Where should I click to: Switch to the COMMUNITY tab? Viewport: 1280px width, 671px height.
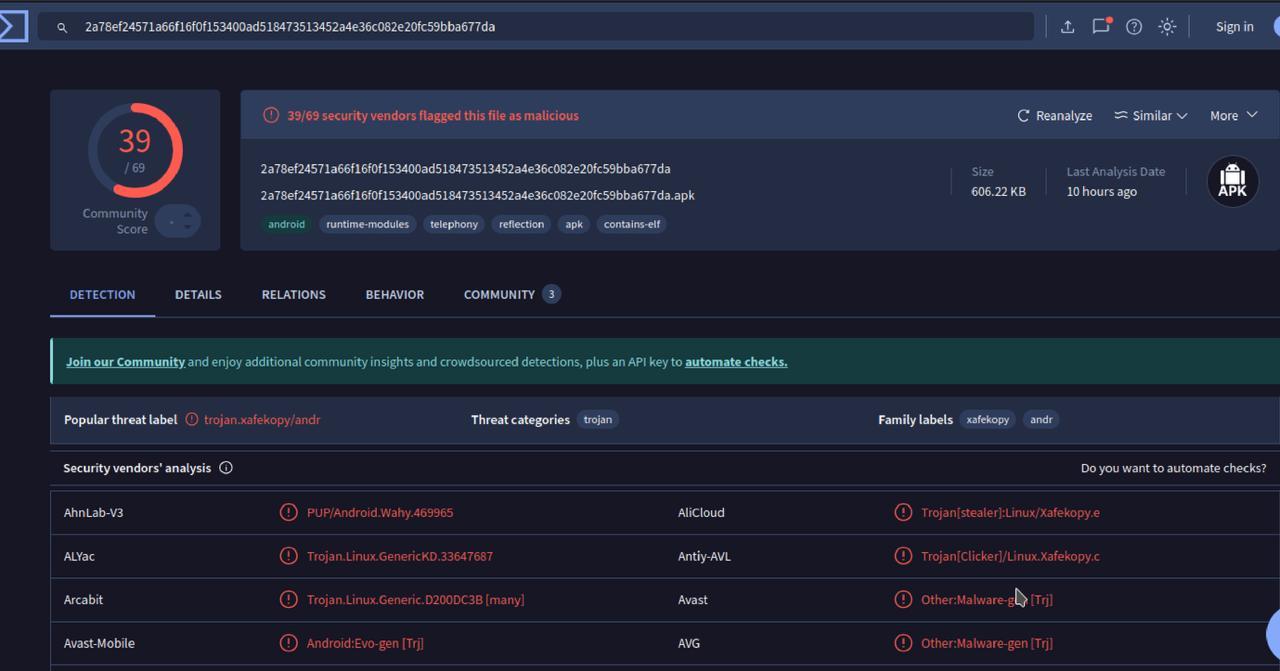click(511, 295)
